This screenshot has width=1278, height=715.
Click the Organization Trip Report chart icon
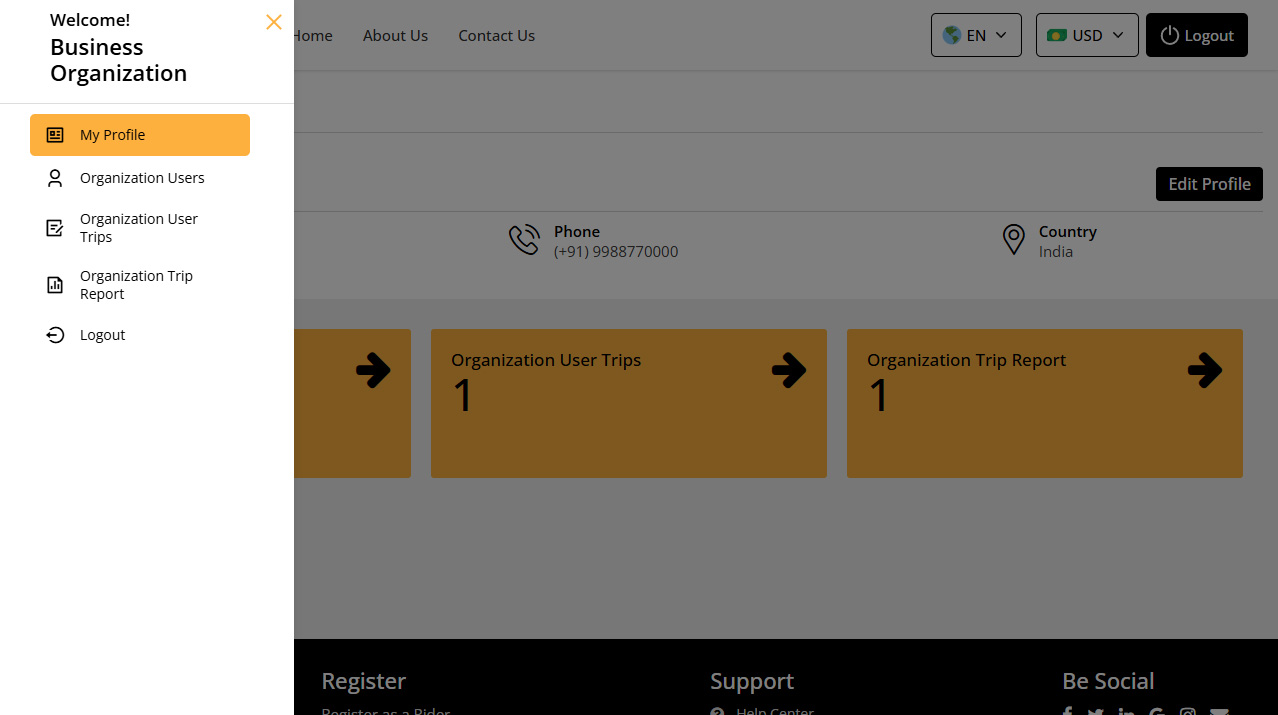(54, 284)
